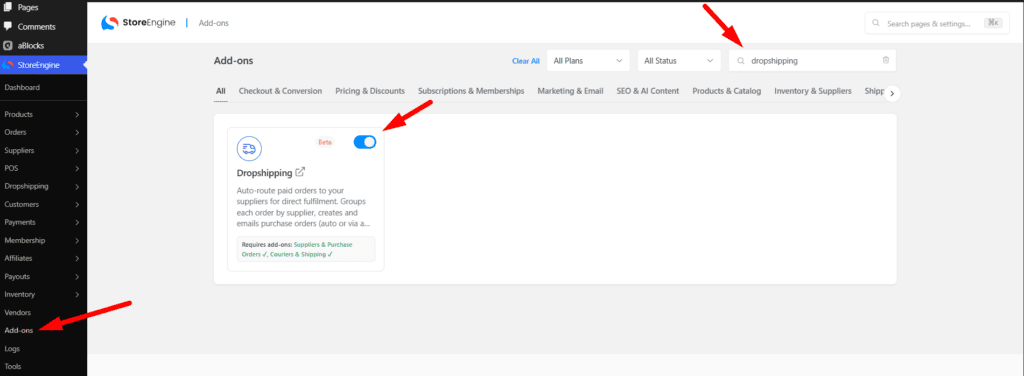Open the All Status dropdown
Image resolution: width=1024 pixels, height=376 pixels.
(x=679, y=61)
